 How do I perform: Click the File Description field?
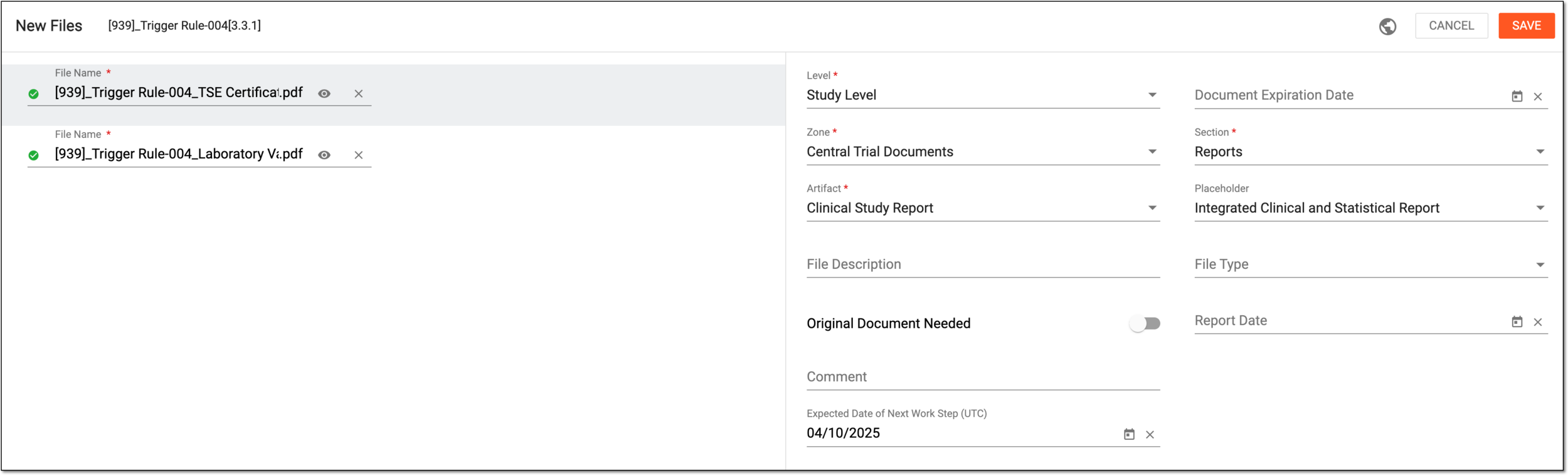tap(983, 264)
